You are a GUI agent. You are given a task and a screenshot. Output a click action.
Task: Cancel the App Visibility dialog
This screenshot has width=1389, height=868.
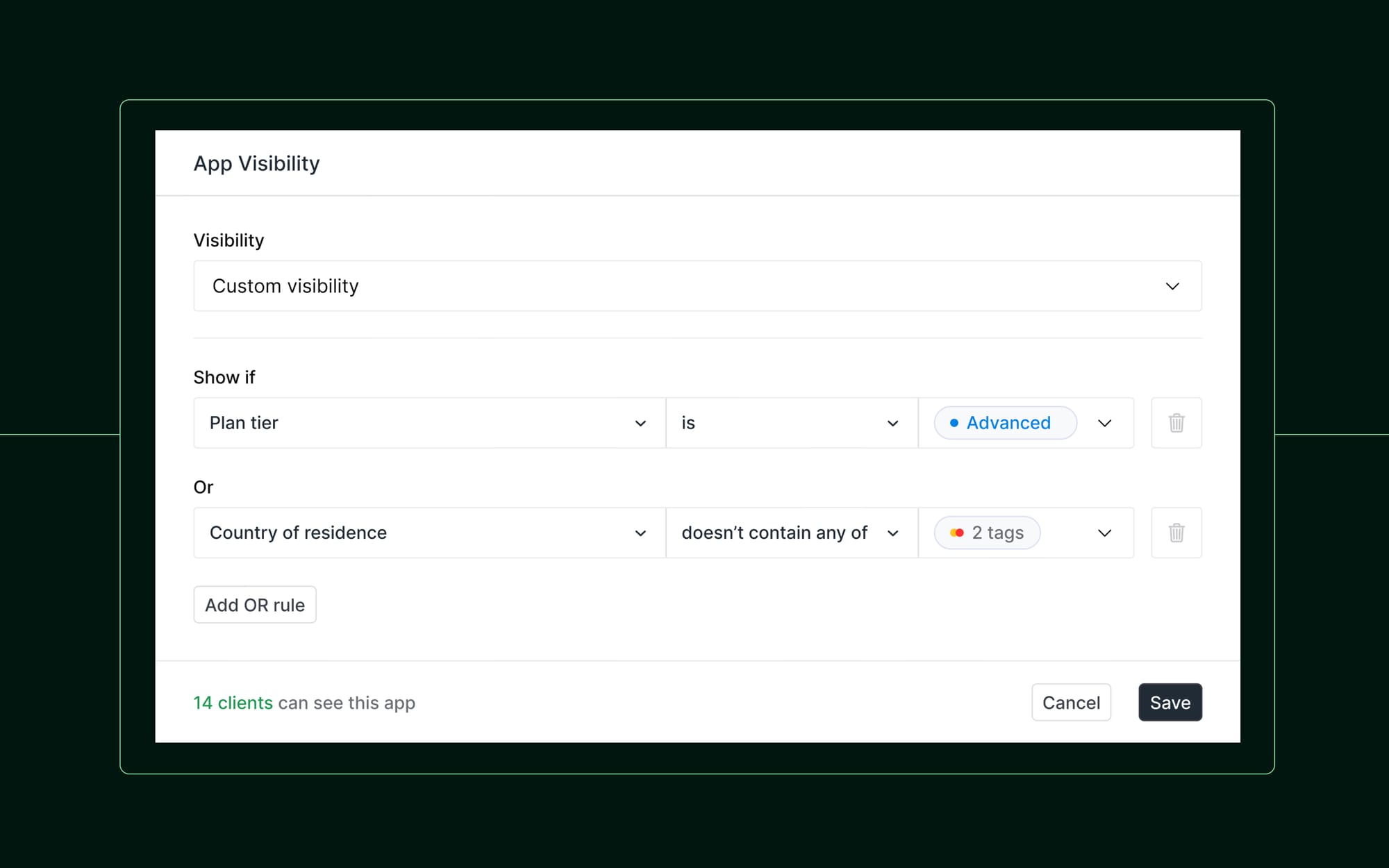[x=1071, y=703]
